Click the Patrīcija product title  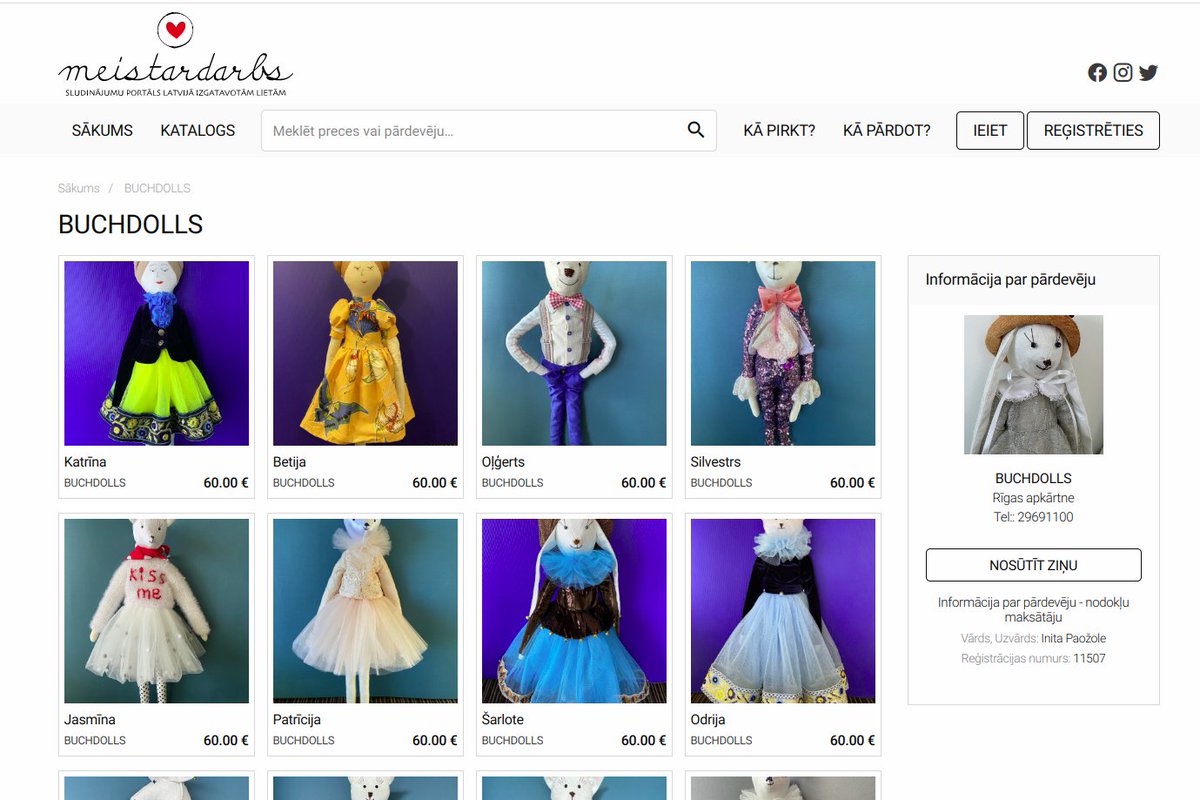[x=297, y=719]
